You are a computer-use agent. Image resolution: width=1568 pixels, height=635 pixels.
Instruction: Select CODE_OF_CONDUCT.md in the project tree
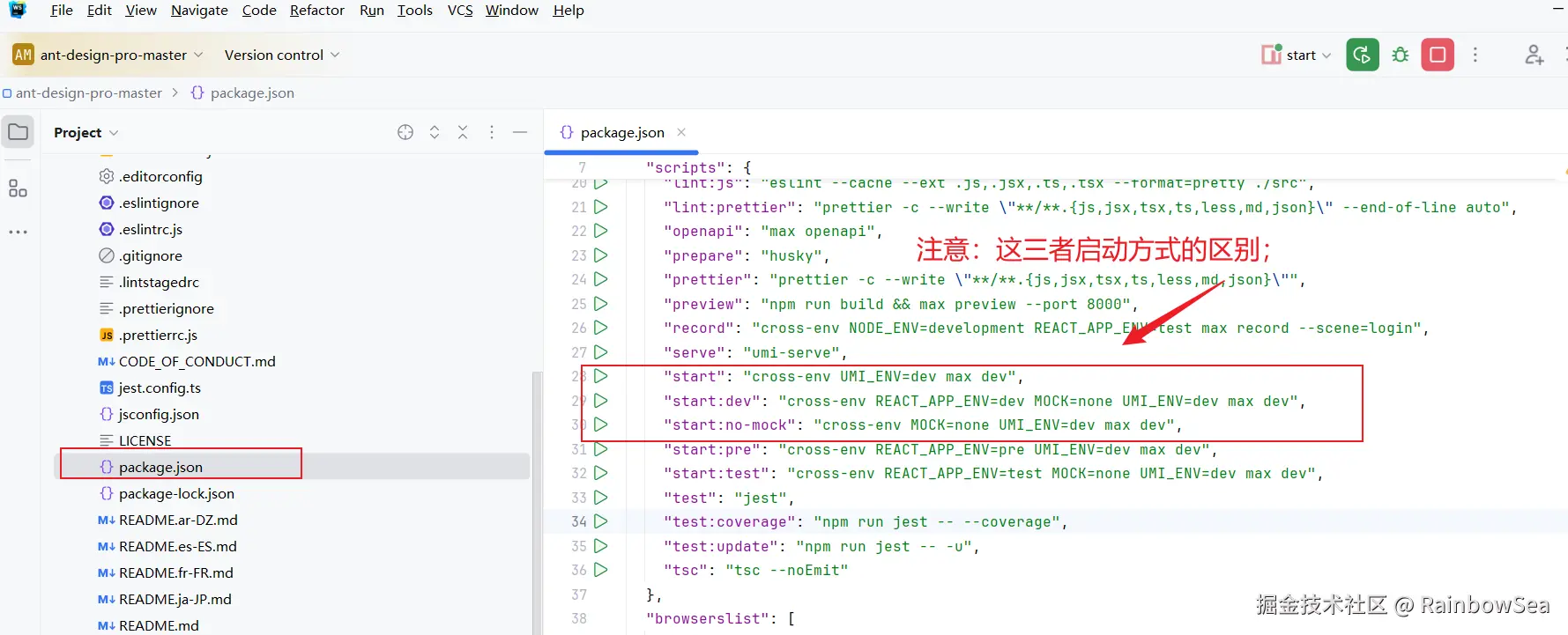pyautogui.click(x=197, y=361)
